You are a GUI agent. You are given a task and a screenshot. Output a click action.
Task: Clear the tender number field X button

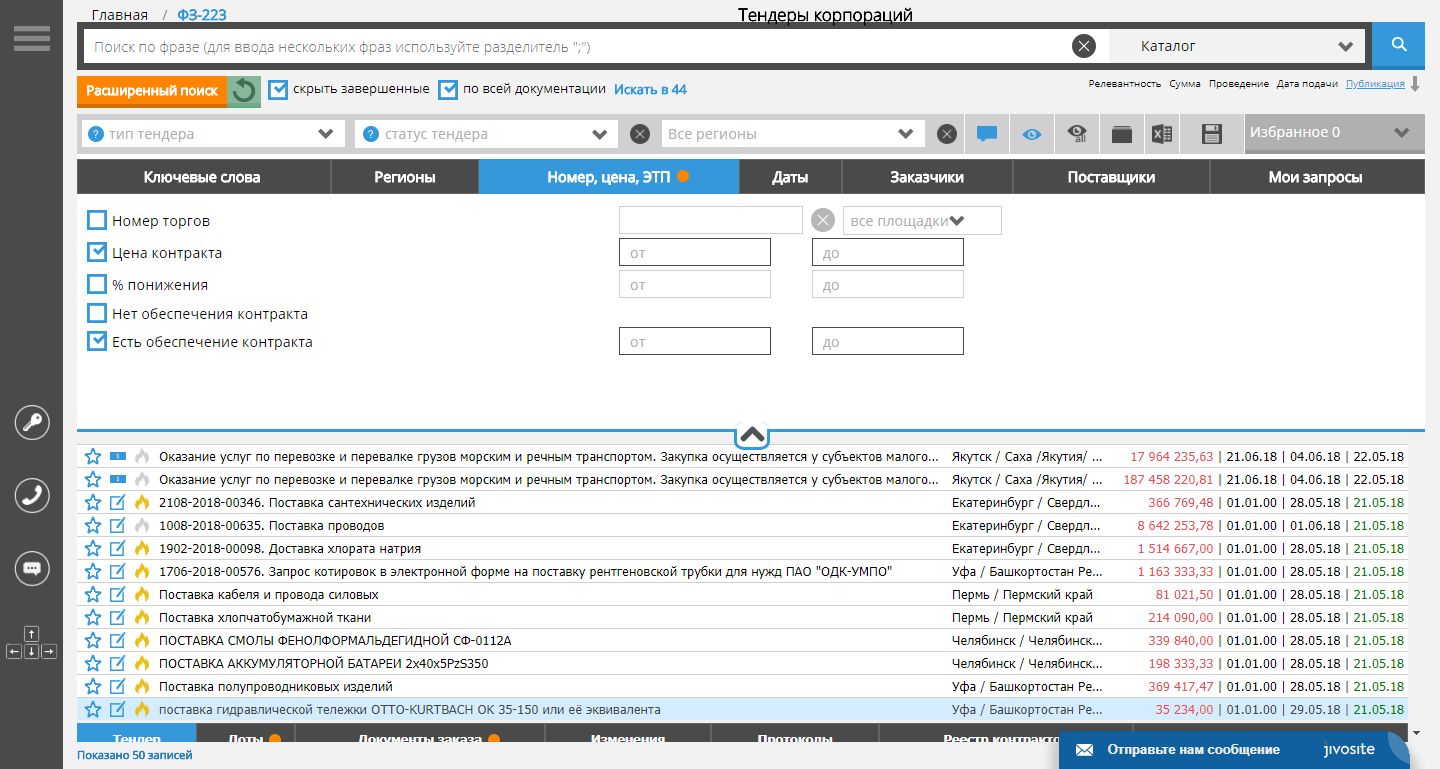tap(823, 221)
